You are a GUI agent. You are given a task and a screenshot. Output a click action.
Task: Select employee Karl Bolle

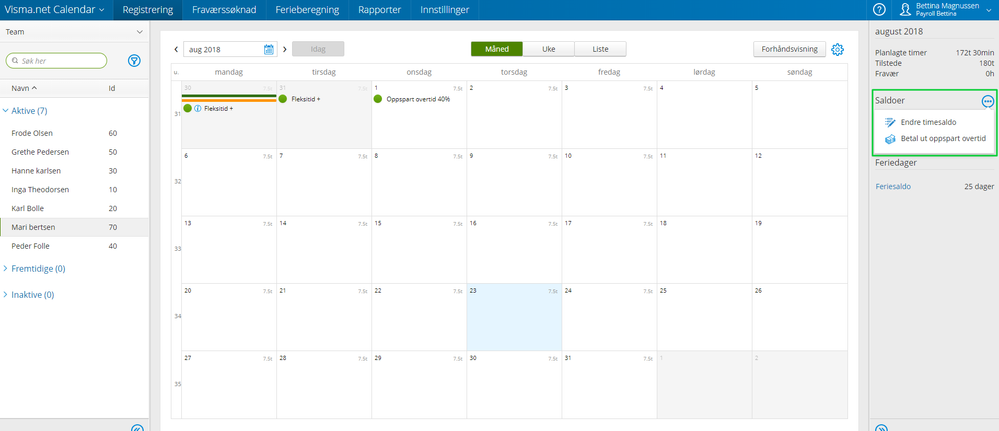click(x=74, y=208)
